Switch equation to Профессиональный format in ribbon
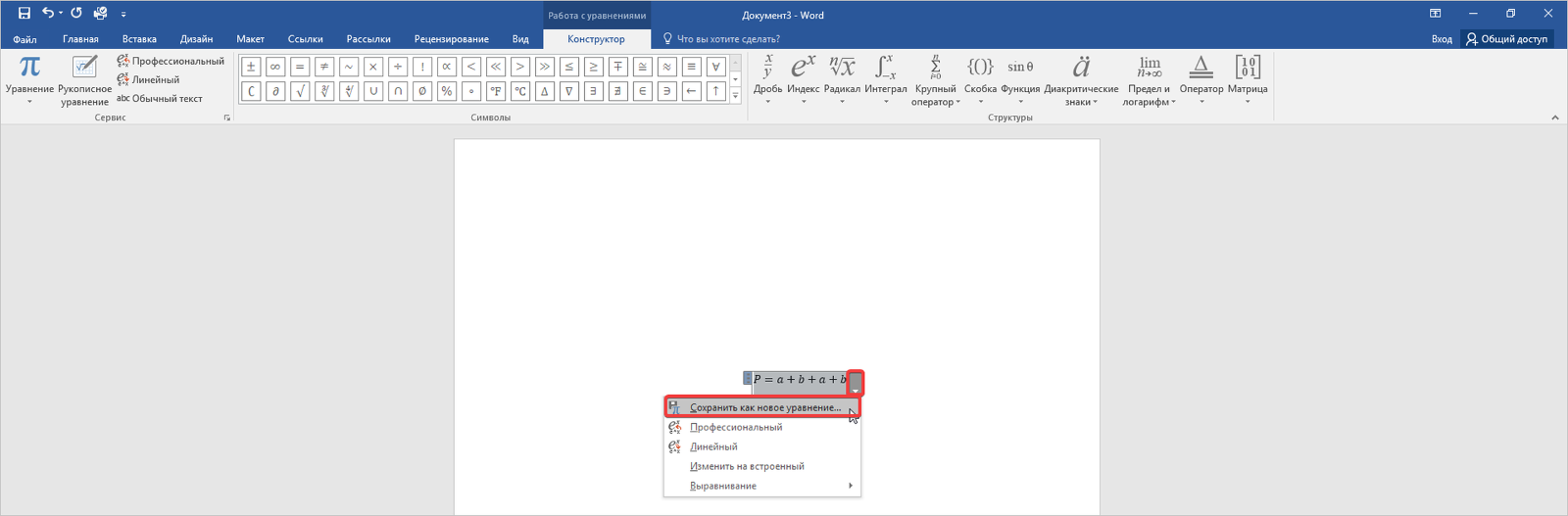Viewport: 1568px width, 516px height. tap(171, 61)
